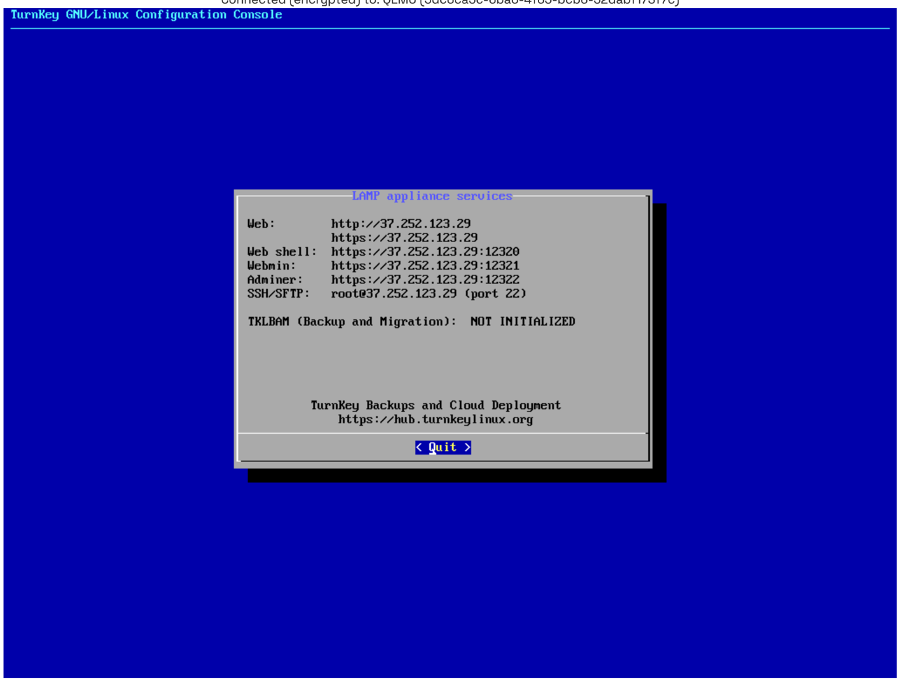Select the Quit button
Image resolution: width=904 pixels, height=686 pixels.
[443, 447]
